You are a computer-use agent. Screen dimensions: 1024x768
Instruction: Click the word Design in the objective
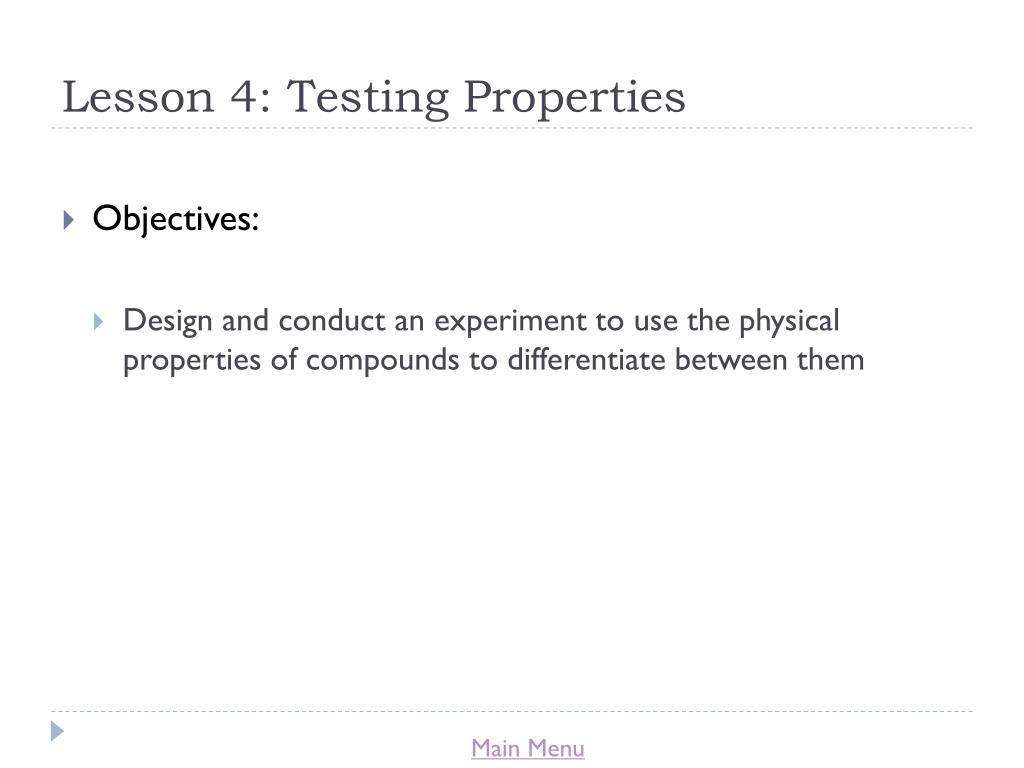(167, 321)
